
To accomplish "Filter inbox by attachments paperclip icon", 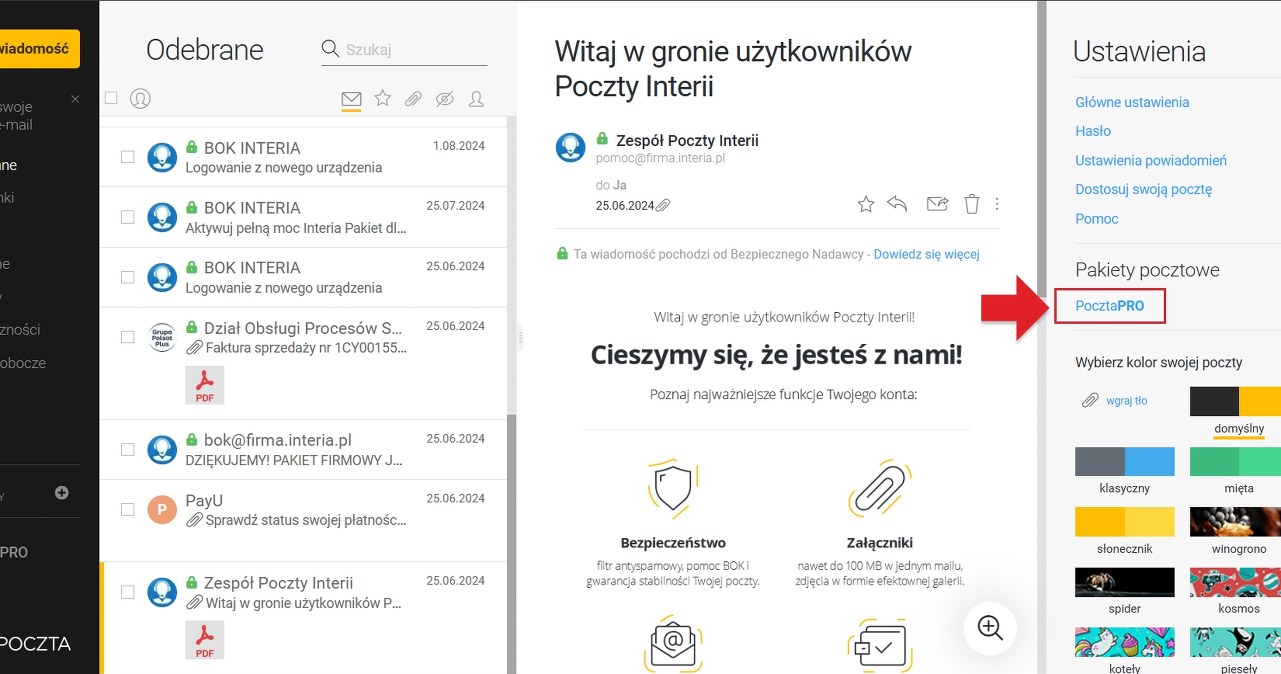I will [x=413, y=98].
